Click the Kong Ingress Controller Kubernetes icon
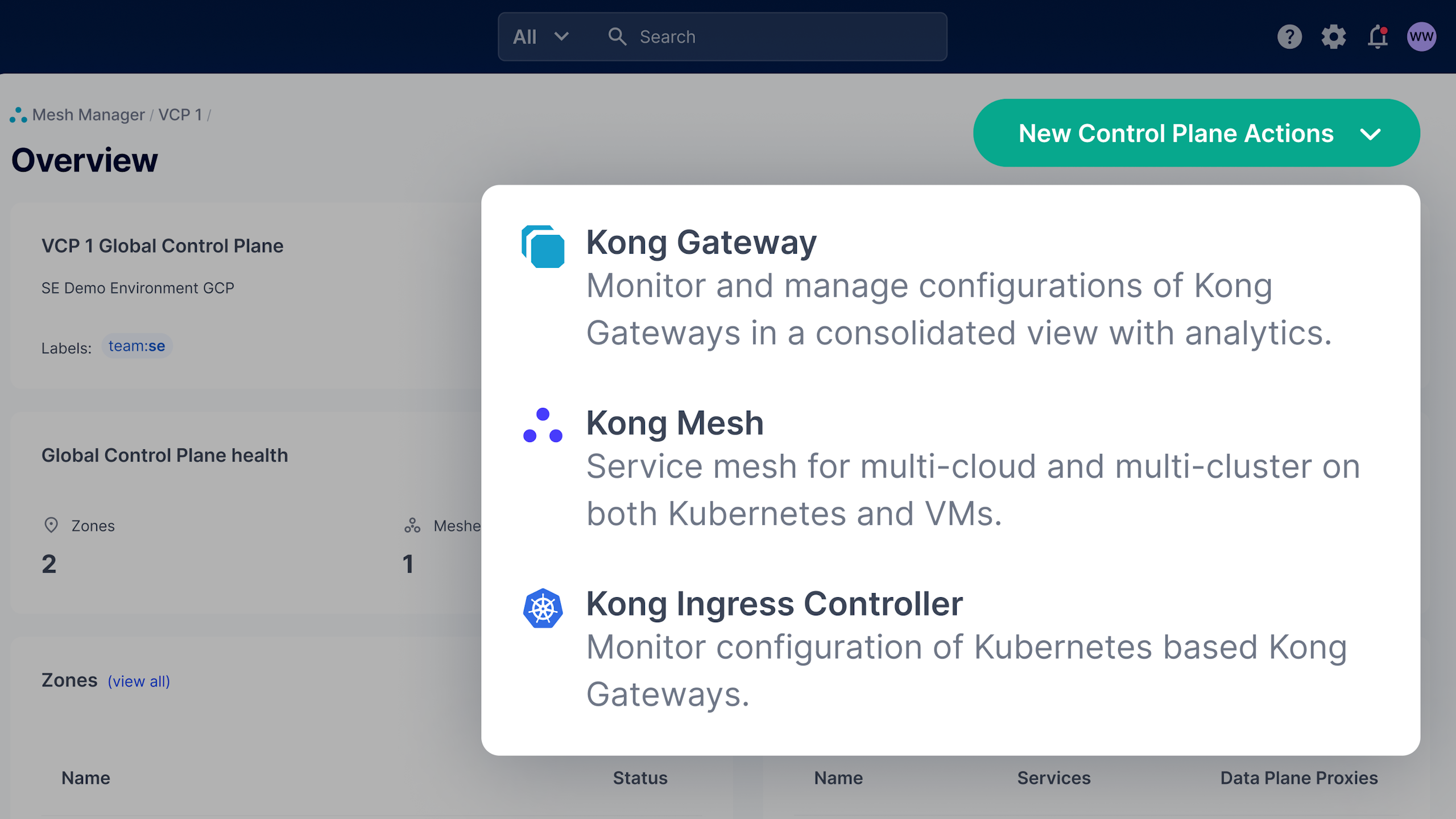1456x819 pixels. (543, 609)
